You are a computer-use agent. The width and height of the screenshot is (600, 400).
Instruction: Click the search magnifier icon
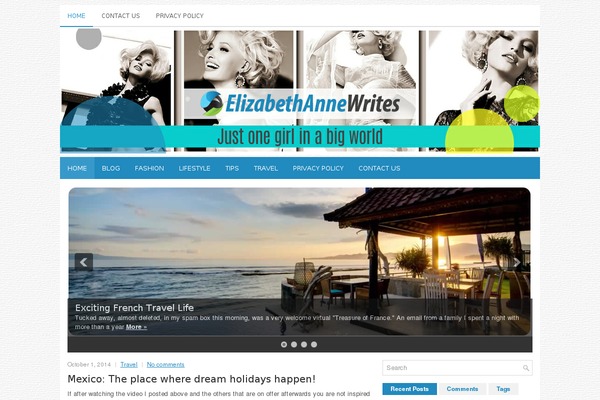click(526, 368)
